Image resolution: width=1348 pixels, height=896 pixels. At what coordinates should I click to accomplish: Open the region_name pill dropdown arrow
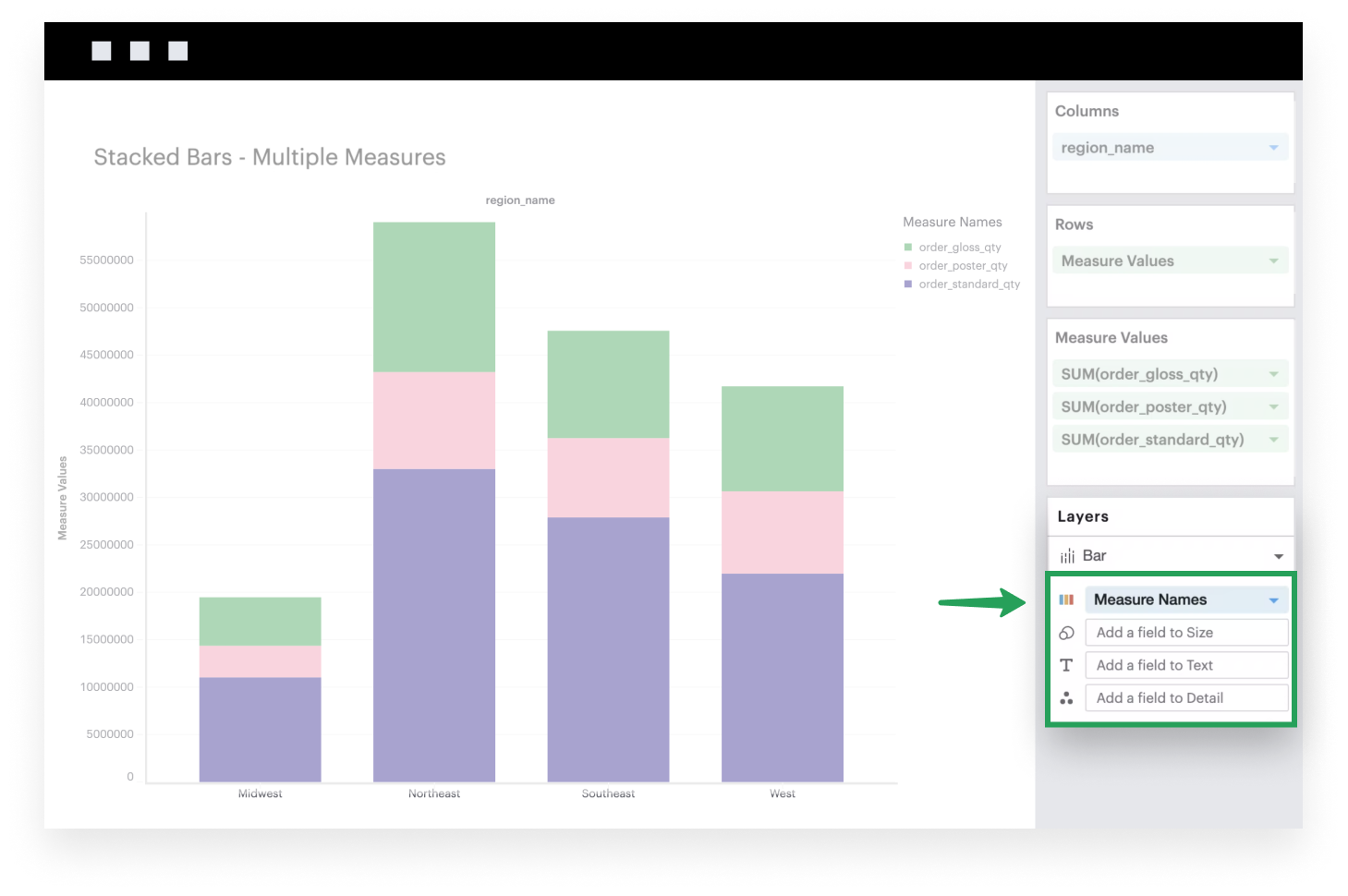(1273, 148)
